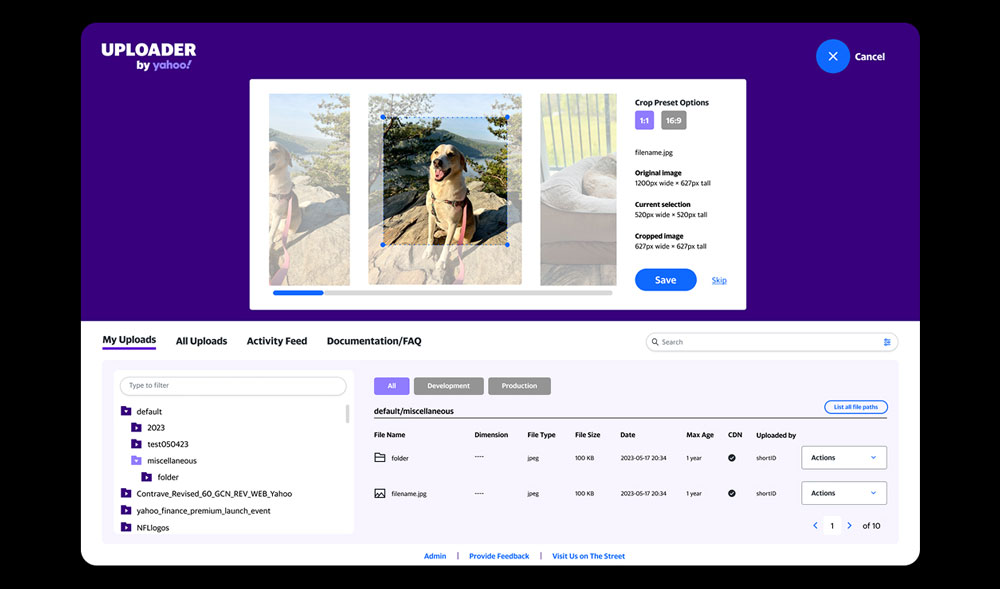Expand the nested folder item
This screenshot has height=589, width=1000.
(x=146, y=477)
